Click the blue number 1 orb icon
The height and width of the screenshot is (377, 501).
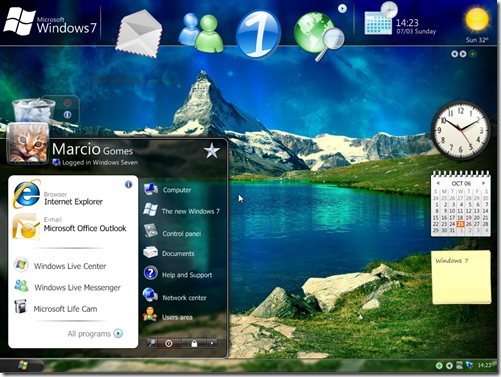(258, 34)
